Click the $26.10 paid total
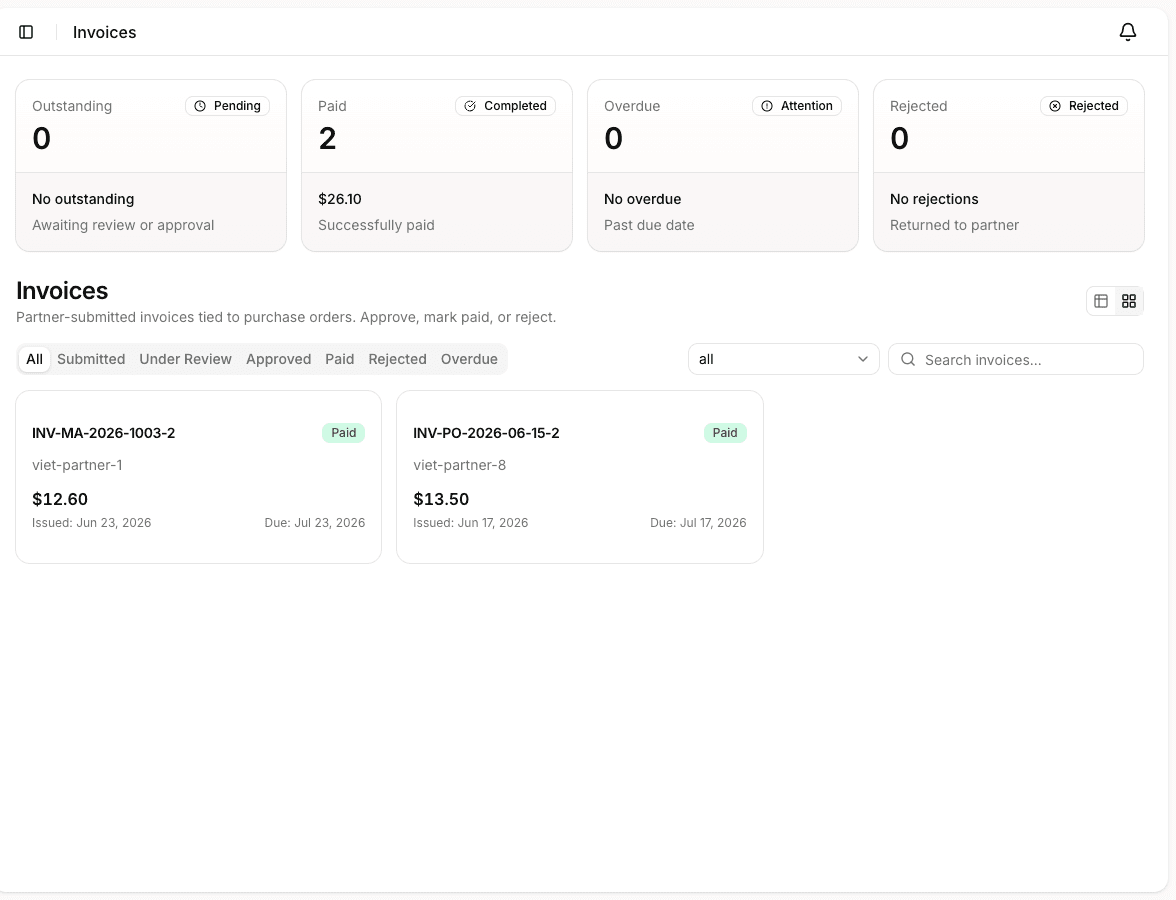Viewport: 1176px width, 900px height. [x=340, y=200]
